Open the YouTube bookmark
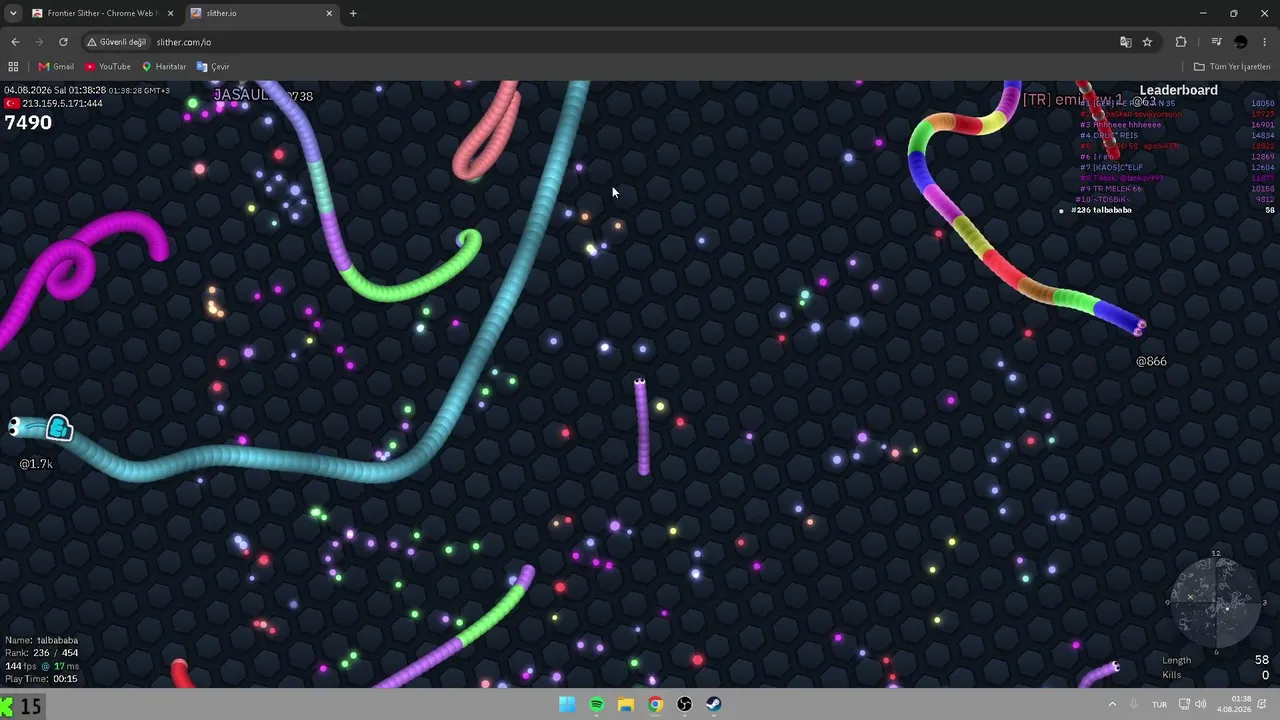1280x720 pixels. (x=108, y=67)
